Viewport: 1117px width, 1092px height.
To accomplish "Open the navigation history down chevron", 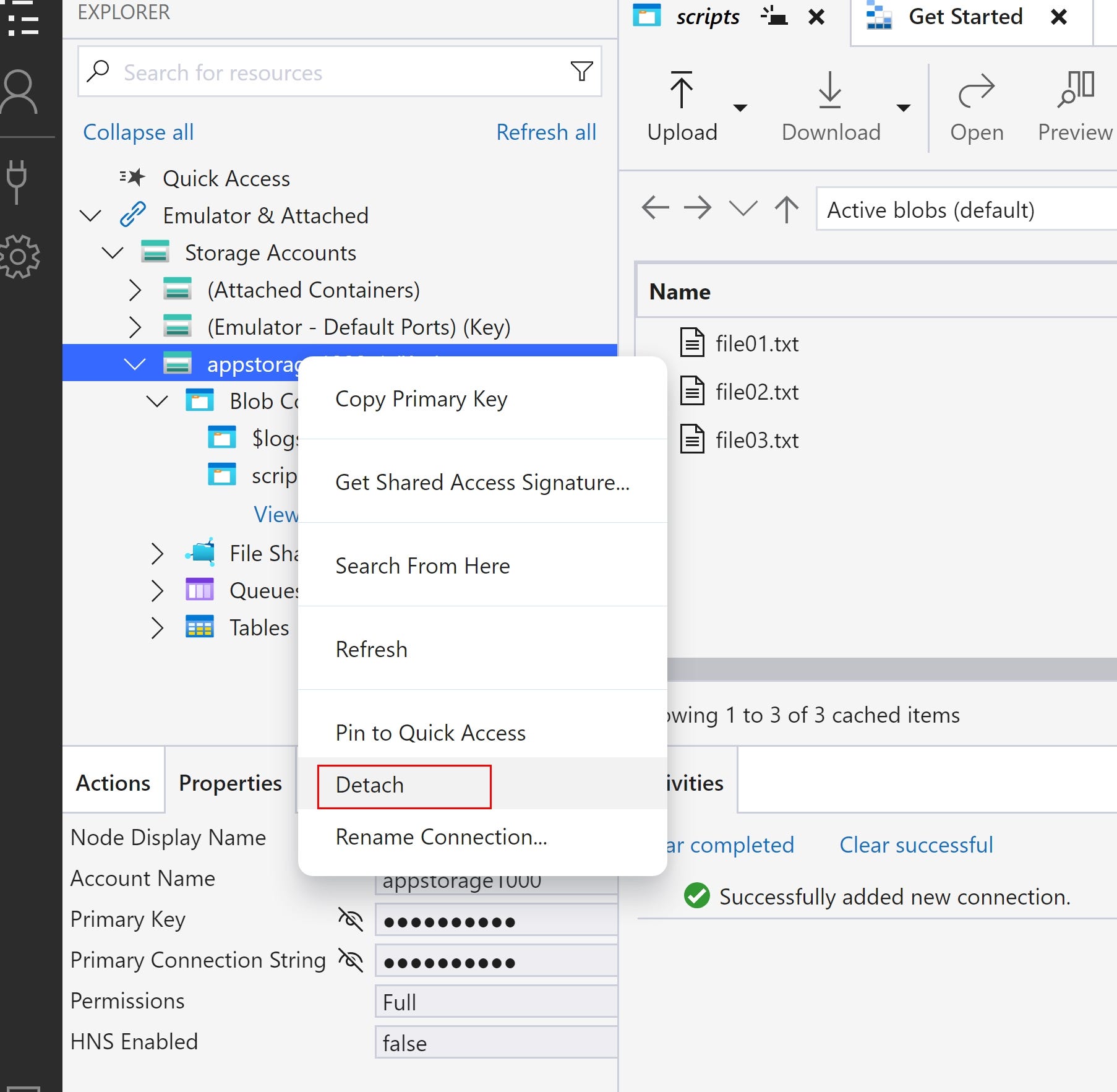I will (743, 209).
